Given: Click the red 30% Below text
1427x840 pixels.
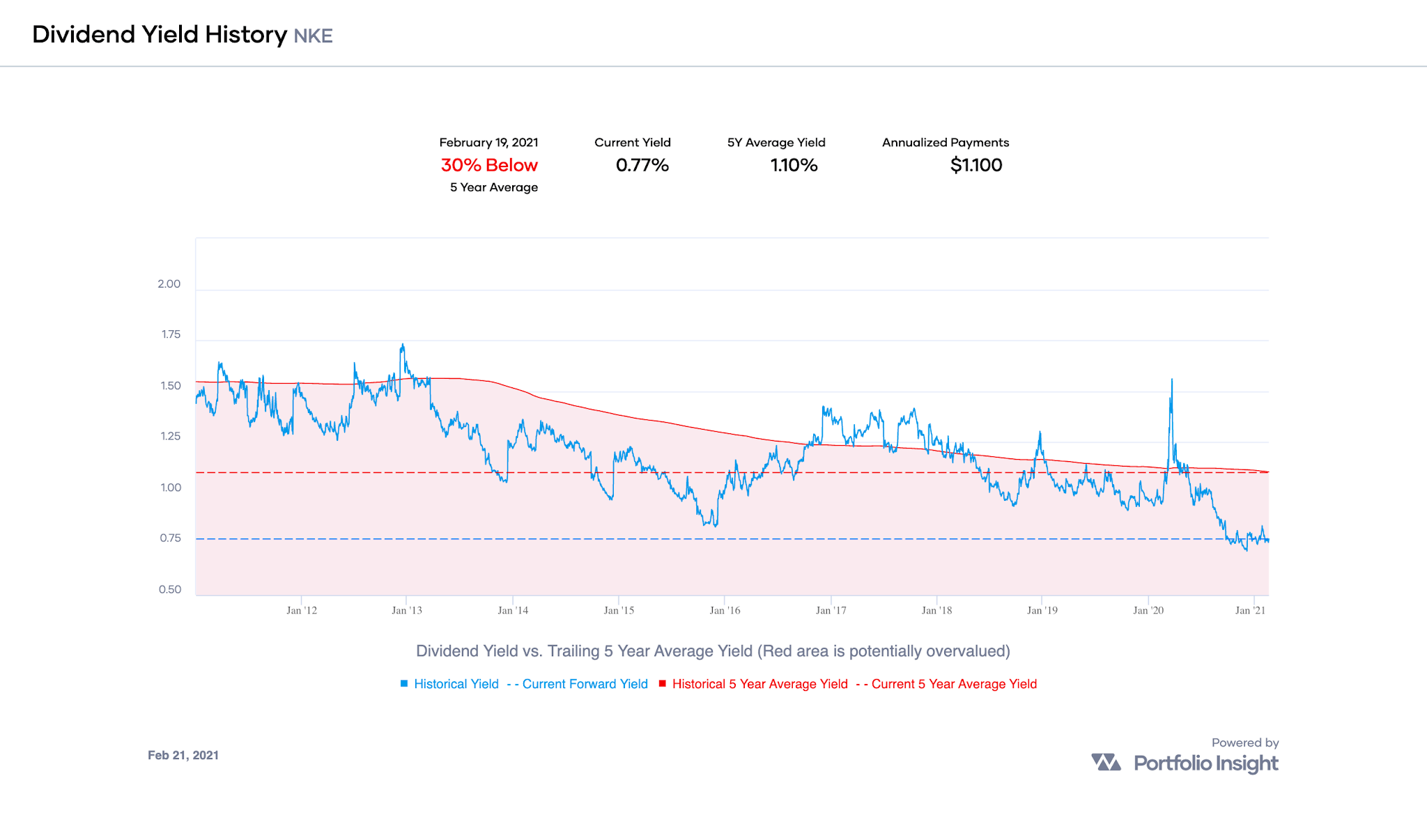Looking at the screenshot, I should [x=489, y=166].
